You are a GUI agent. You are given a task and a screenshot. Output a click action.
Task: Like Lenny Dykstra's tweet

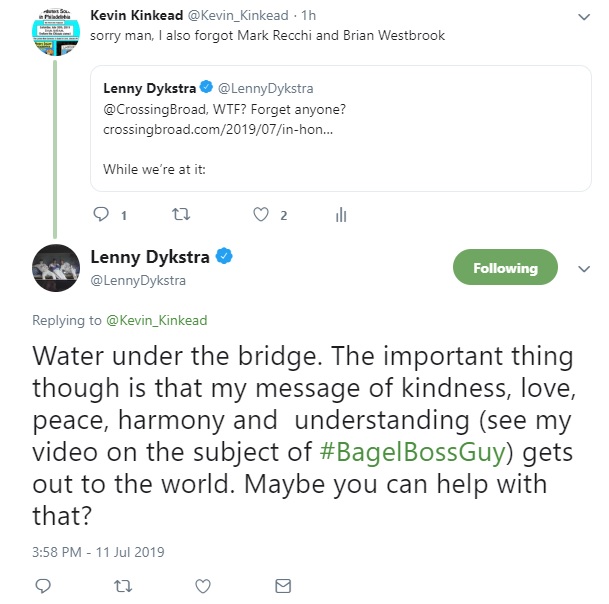point(203,584)
